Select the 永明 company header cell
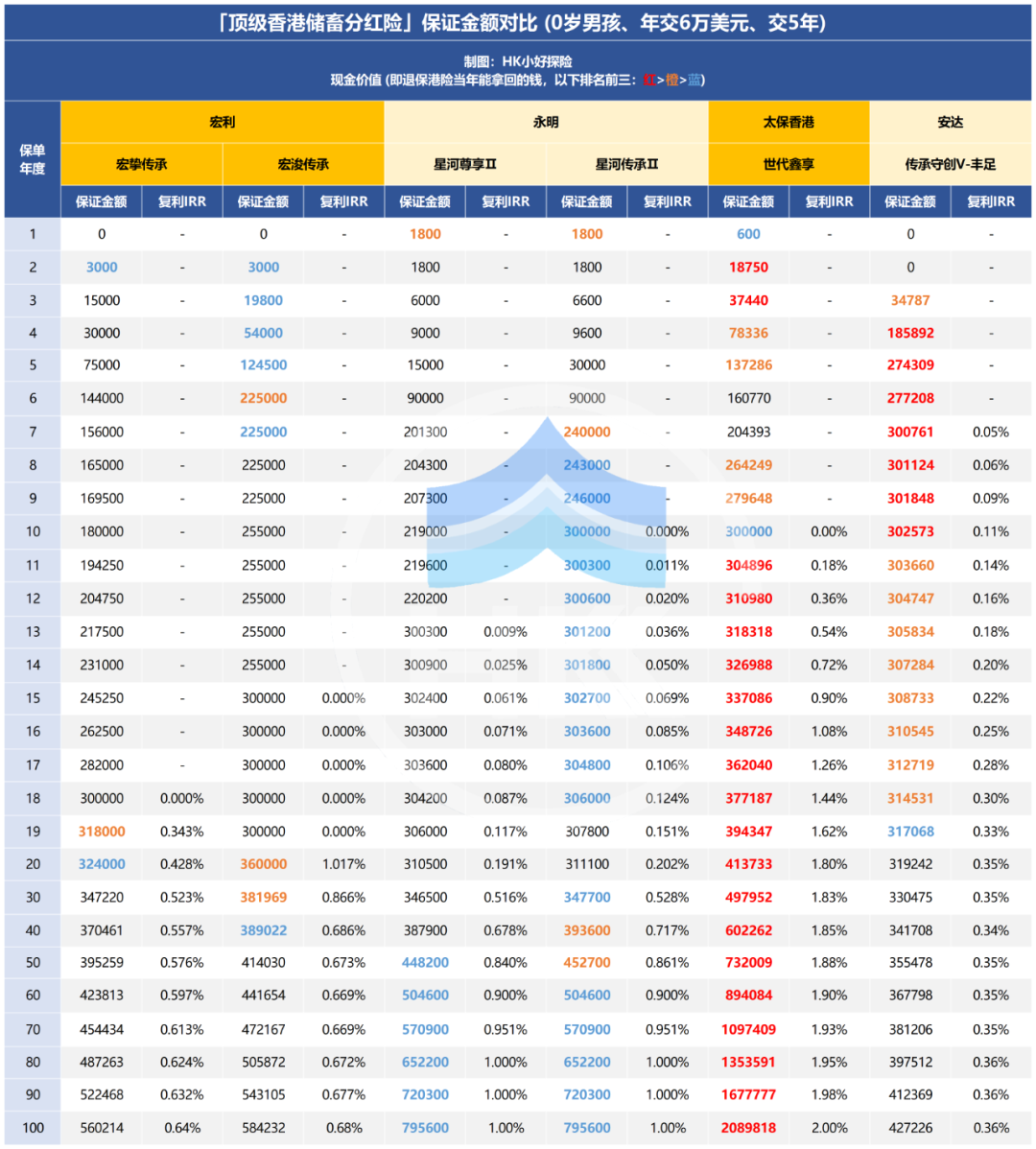The height and width of the screenshot is (1149, 1036). click(x=546, y=122)
